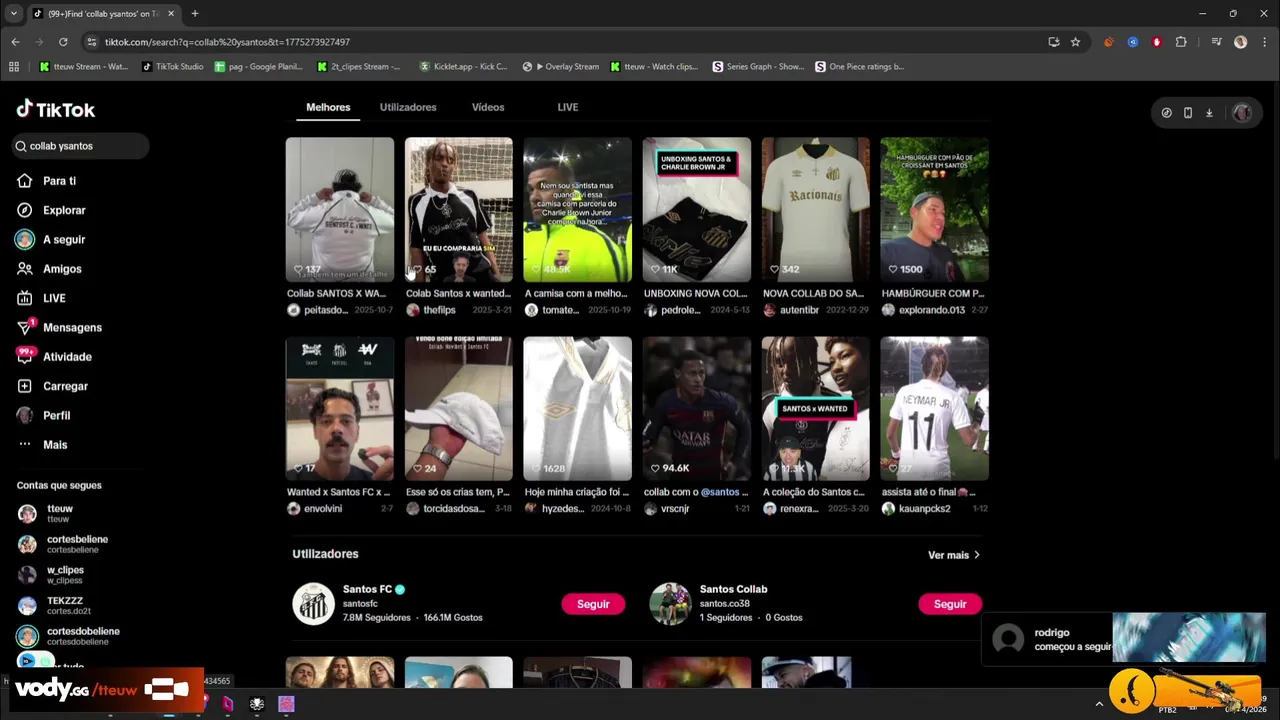Open the Santos Collab account name
Image resolution: width=1280 pixels, height=720 pixels.
[733, 590]
